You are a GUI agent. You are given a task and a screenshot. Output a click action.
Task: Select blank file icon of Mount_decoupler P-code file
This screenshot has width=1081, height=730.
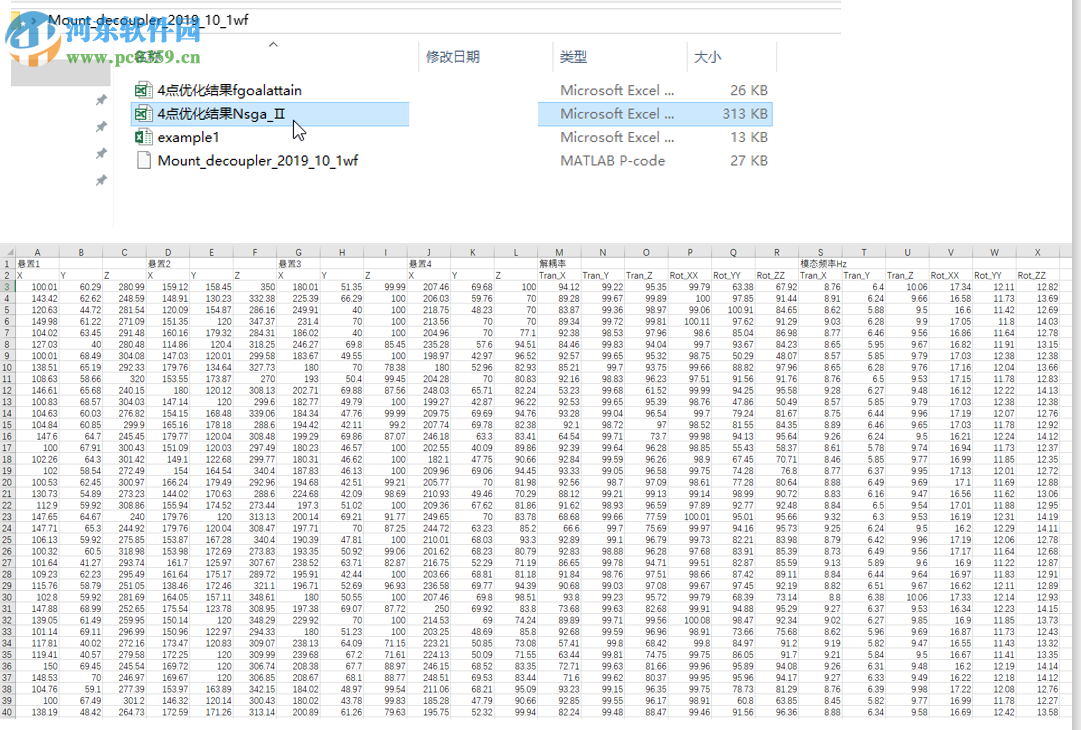pos(143,161)
